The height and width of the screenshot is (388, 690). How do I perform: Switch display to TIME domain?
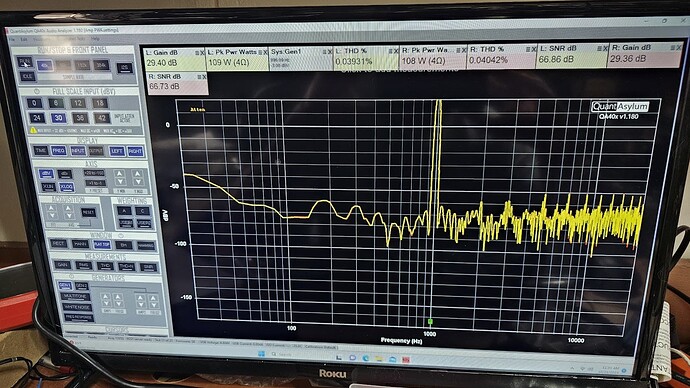click(40, 150)
